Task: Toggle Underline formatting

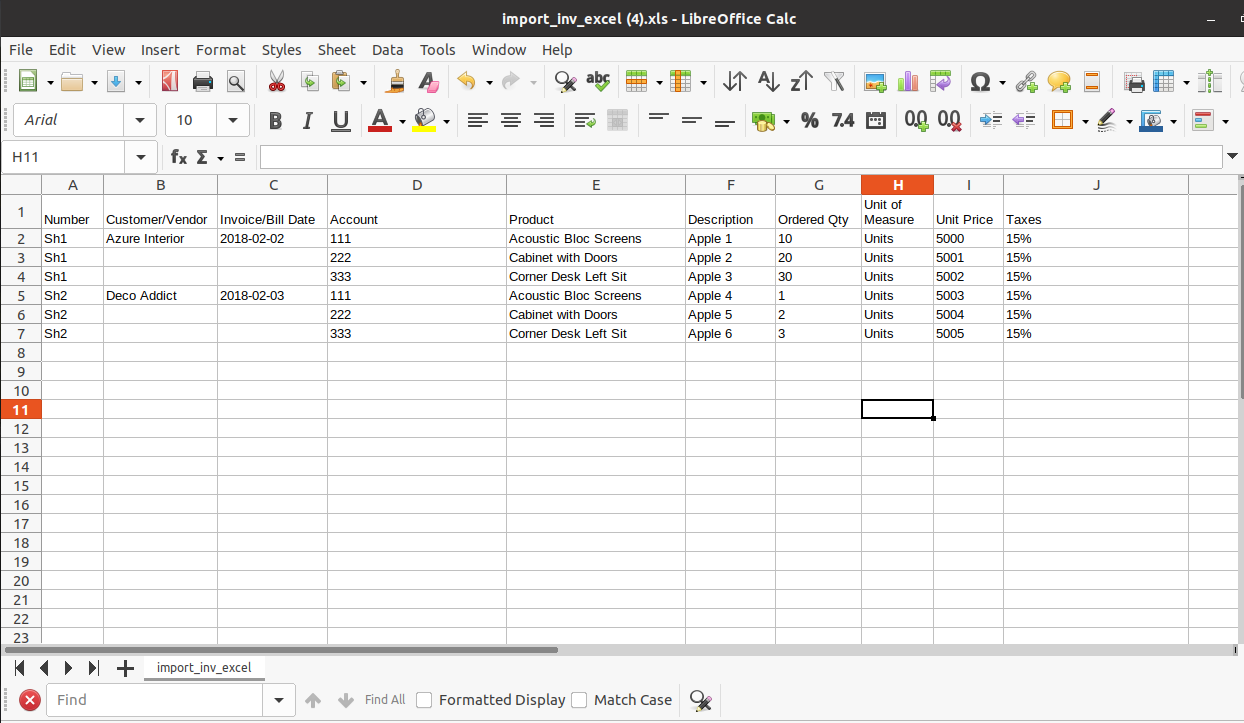Action: [x=340, y=120]
